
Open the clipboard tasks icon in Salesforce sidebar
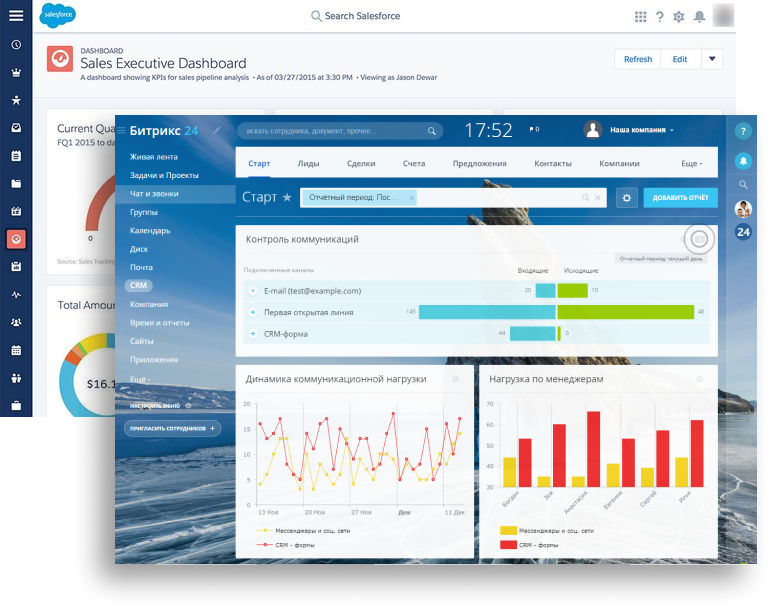(x=16, y=156)
